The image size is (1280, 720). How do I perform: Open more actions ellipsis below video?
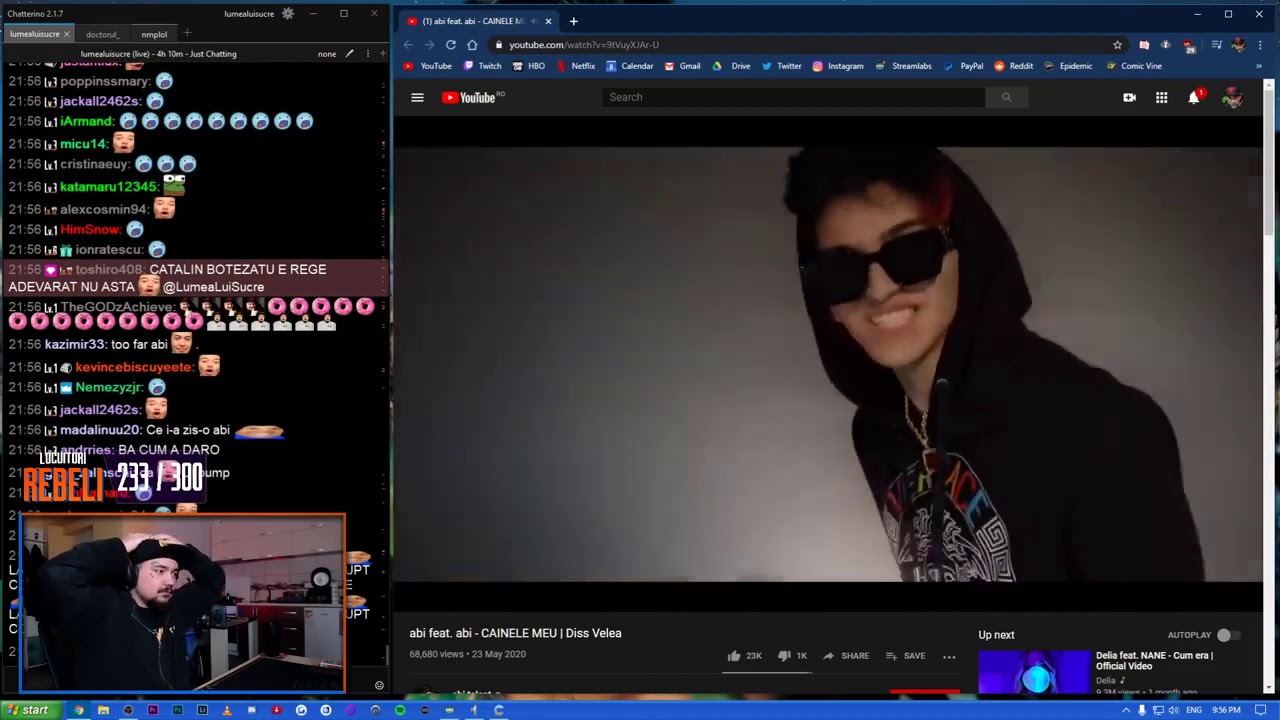949,656
